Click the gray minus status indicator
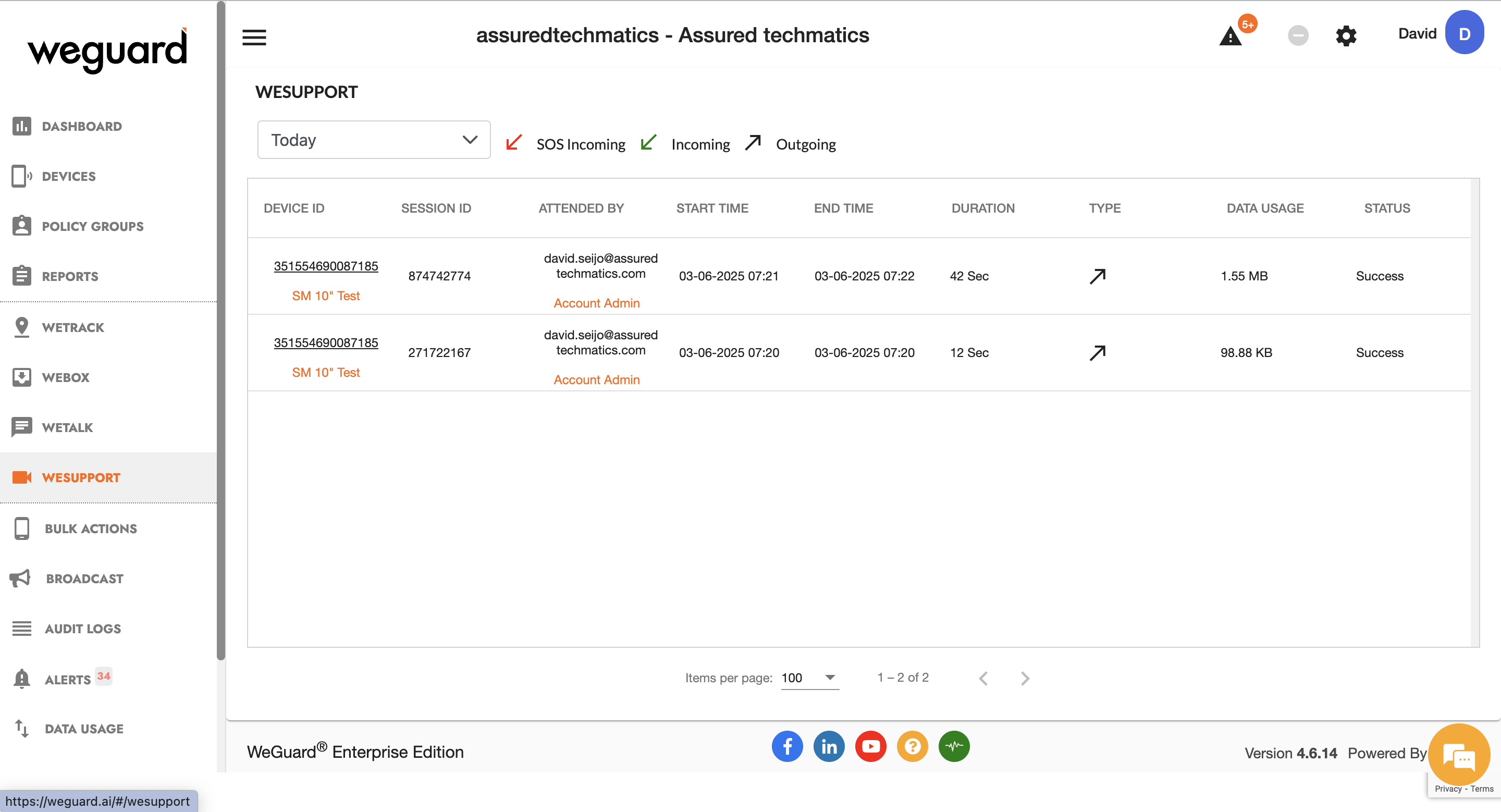 tap(1298, 36)
